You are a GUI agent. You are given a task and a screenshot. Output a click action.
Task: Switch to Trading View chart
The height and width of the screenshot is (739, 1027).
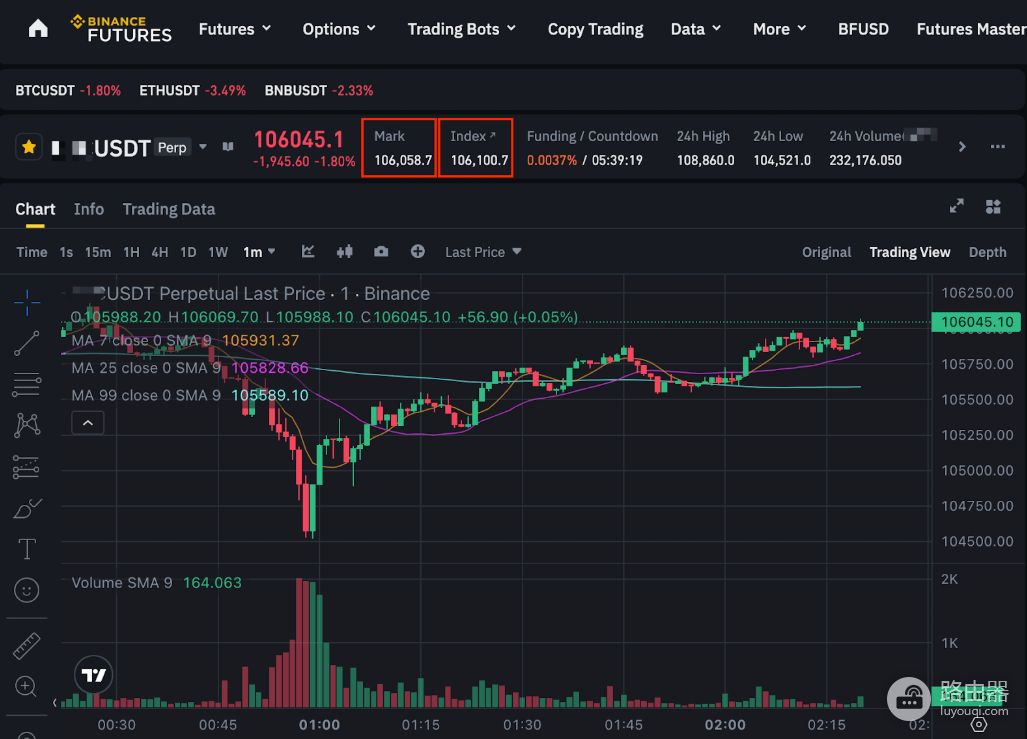[x=910, y=252]
